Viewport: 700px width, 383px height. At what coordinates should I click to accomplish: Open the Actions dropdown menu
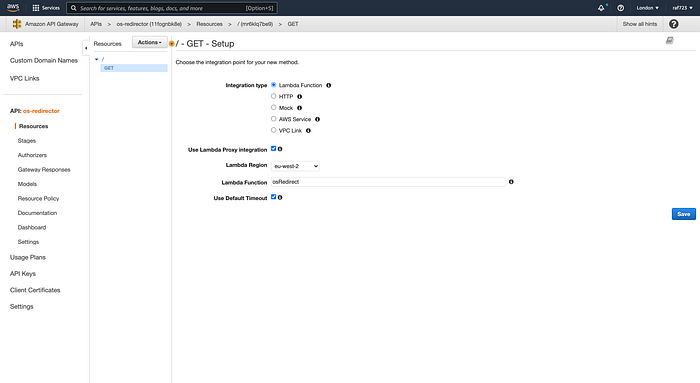(x=150, y=42)
